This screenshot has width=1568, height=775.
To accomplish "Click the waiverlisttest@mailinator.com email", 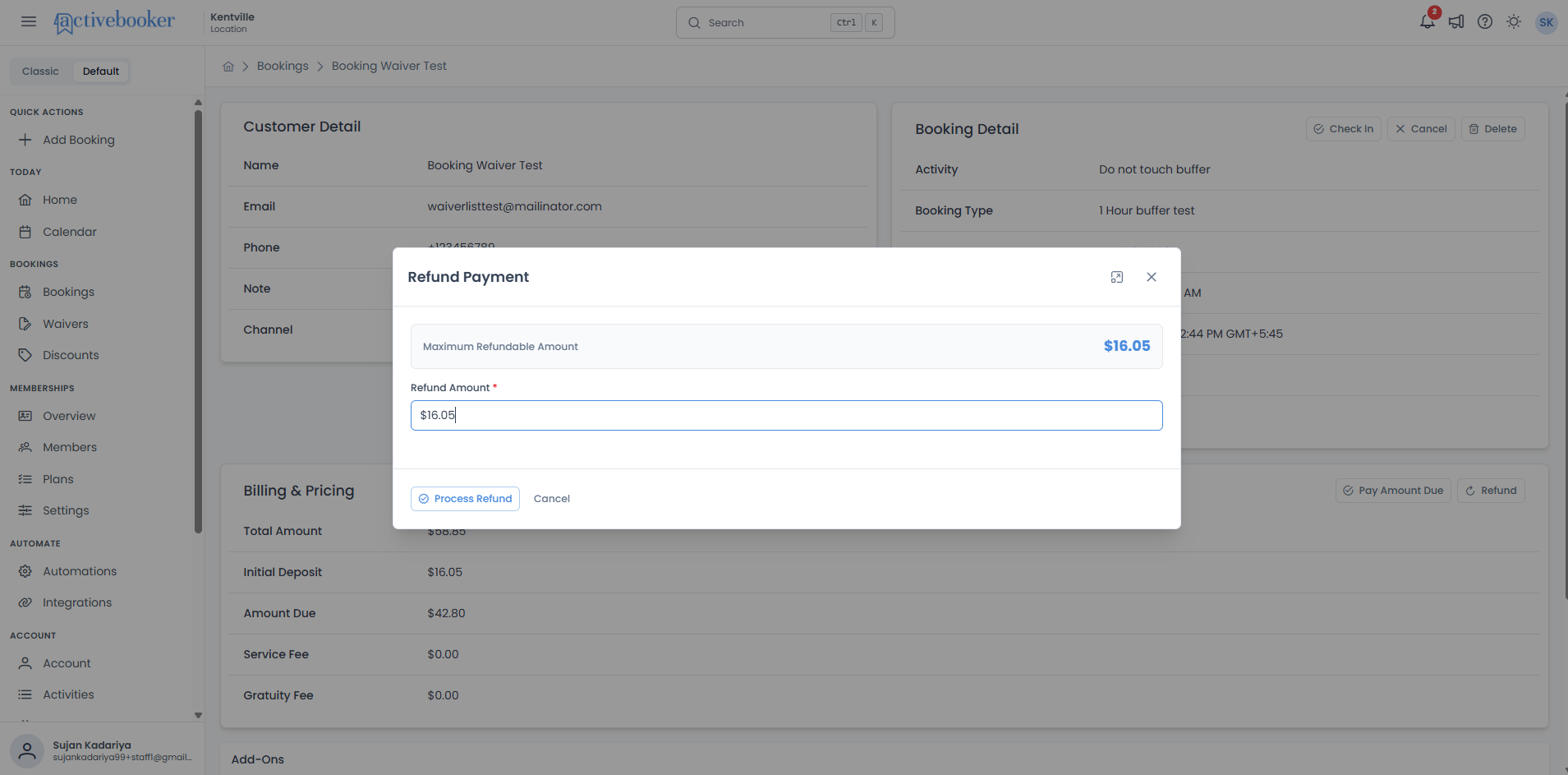I will point(514,206).
